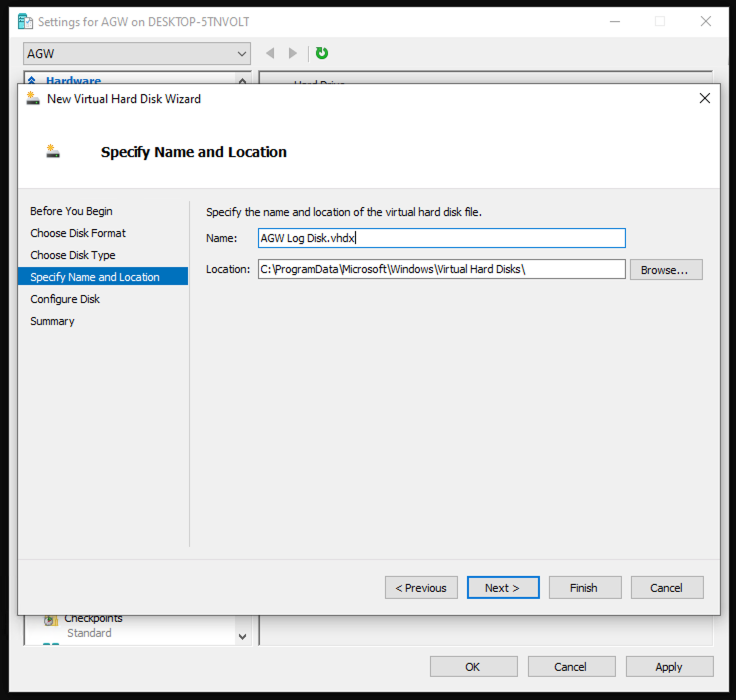This screenshot has height=700, width=736.
Task: Click the green refresh icon in toolbar
Action: click(x=322, y=53)
